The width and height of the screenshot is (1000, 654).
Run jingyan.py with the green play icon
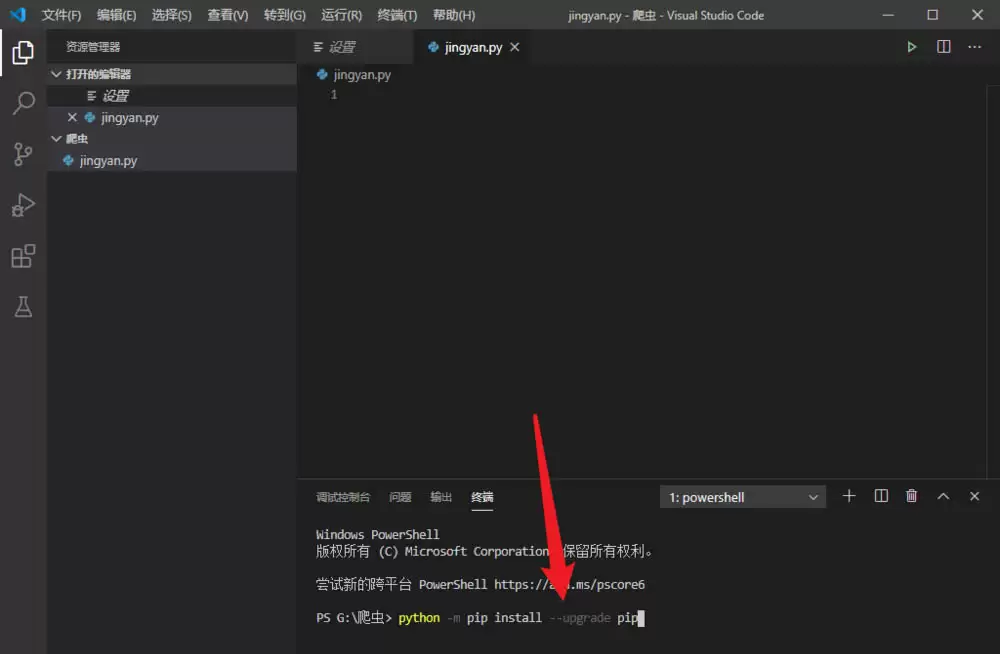coord(911,46)
